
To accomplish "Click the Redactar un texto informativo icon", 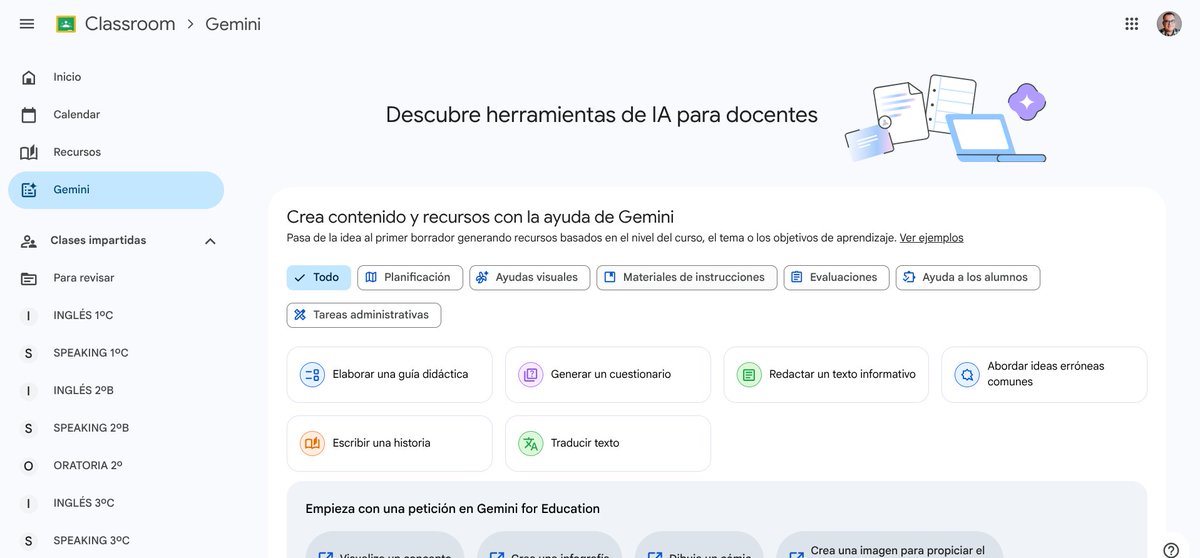I will (x=749, y=375).
